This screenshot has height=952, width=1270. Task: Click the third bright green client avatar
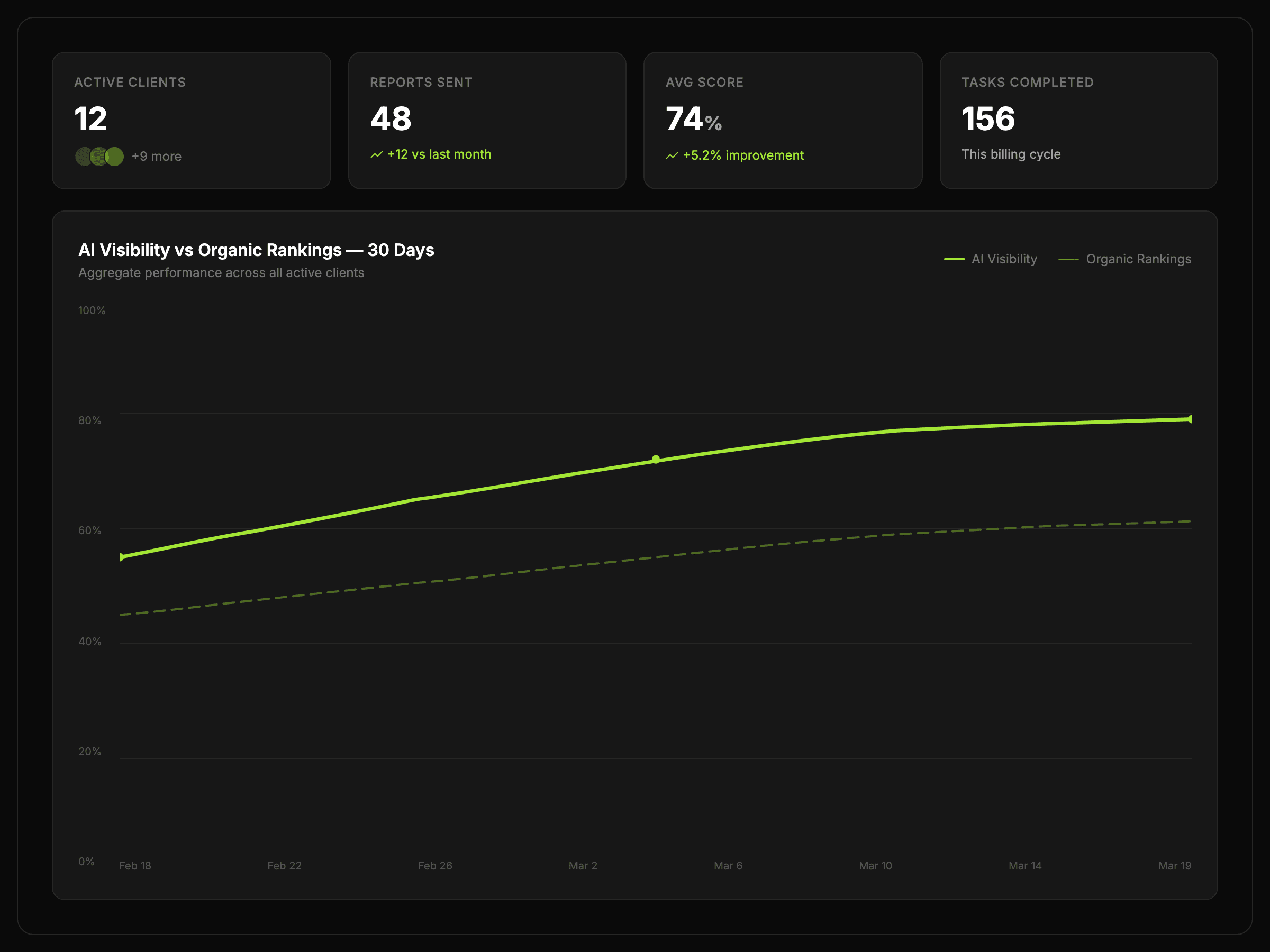115,157
